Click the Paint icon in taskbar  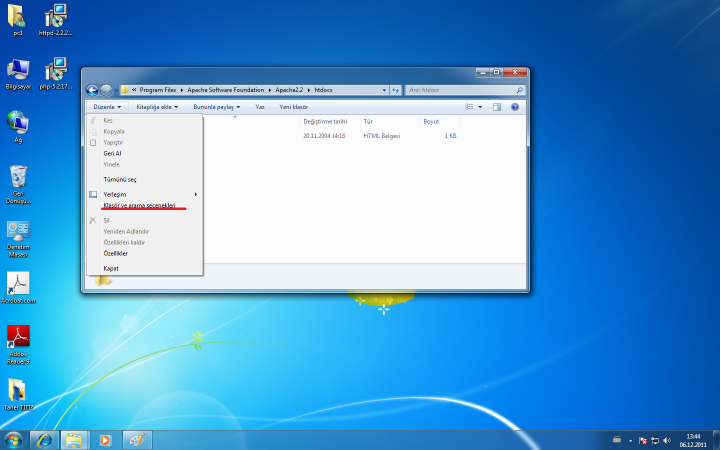136,439
